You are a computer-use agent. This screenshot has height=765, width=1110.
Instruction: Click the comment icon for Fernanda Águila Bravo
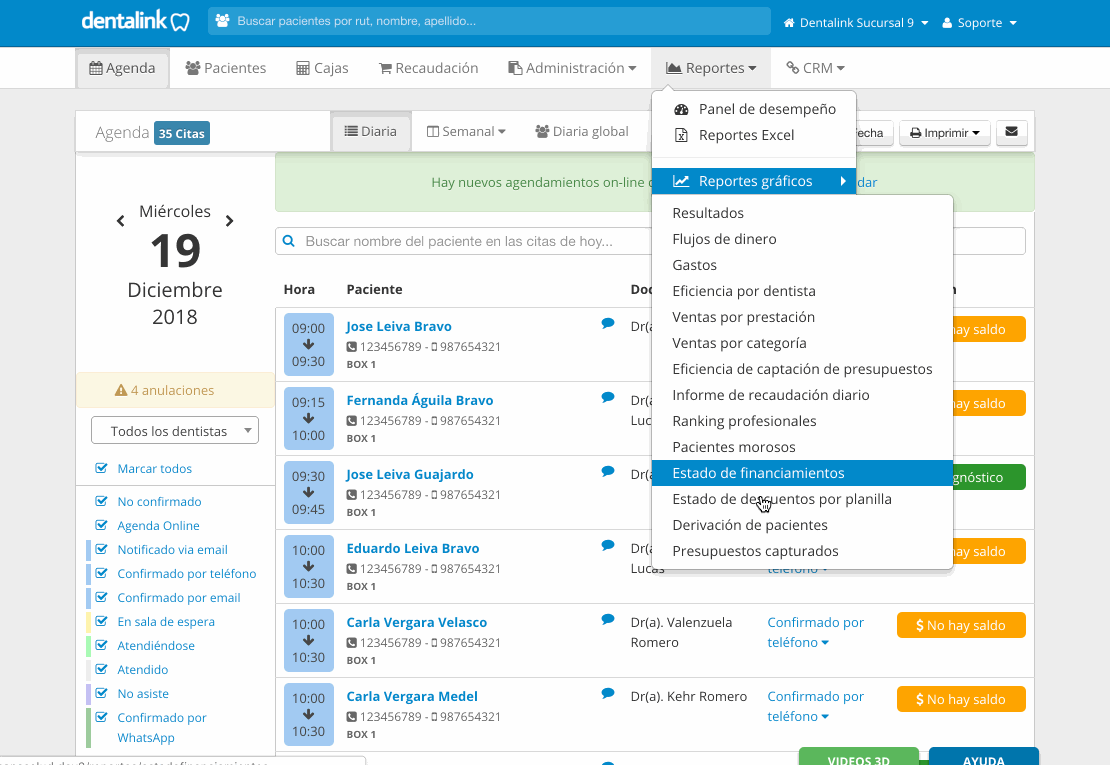(x=607, y=397)
